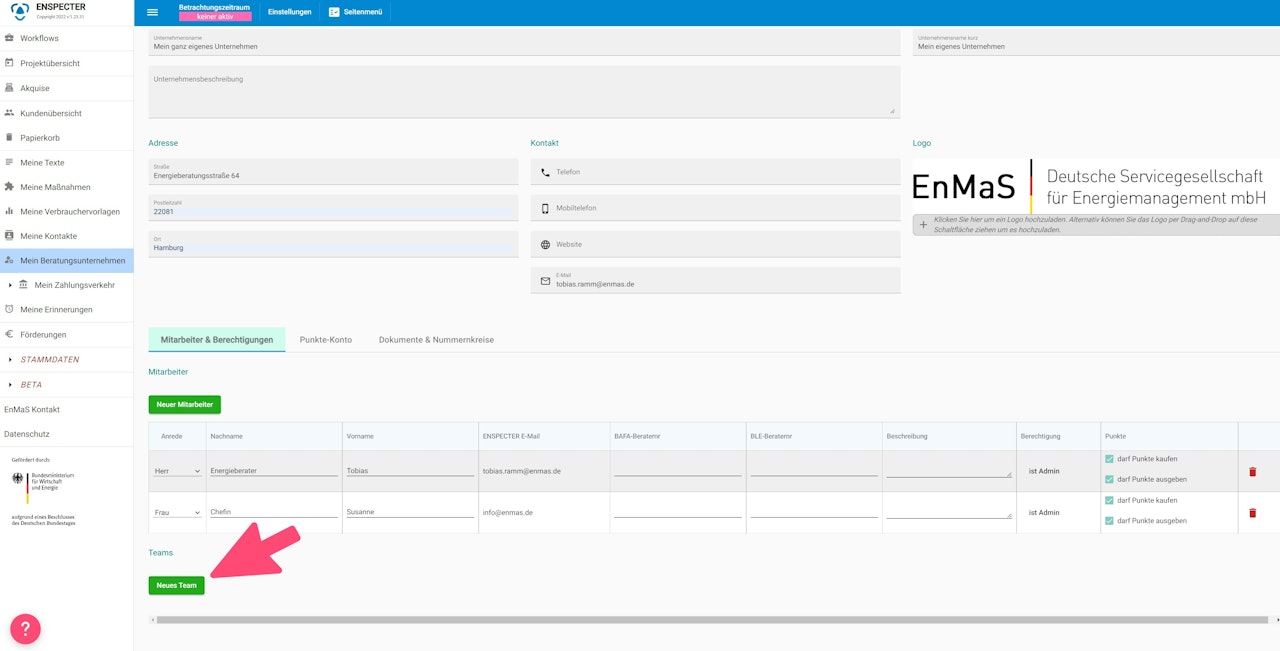This screenshot has height=651, width=1280.
Task: Click the Neues Team button
Action: (x=176, y=585)
